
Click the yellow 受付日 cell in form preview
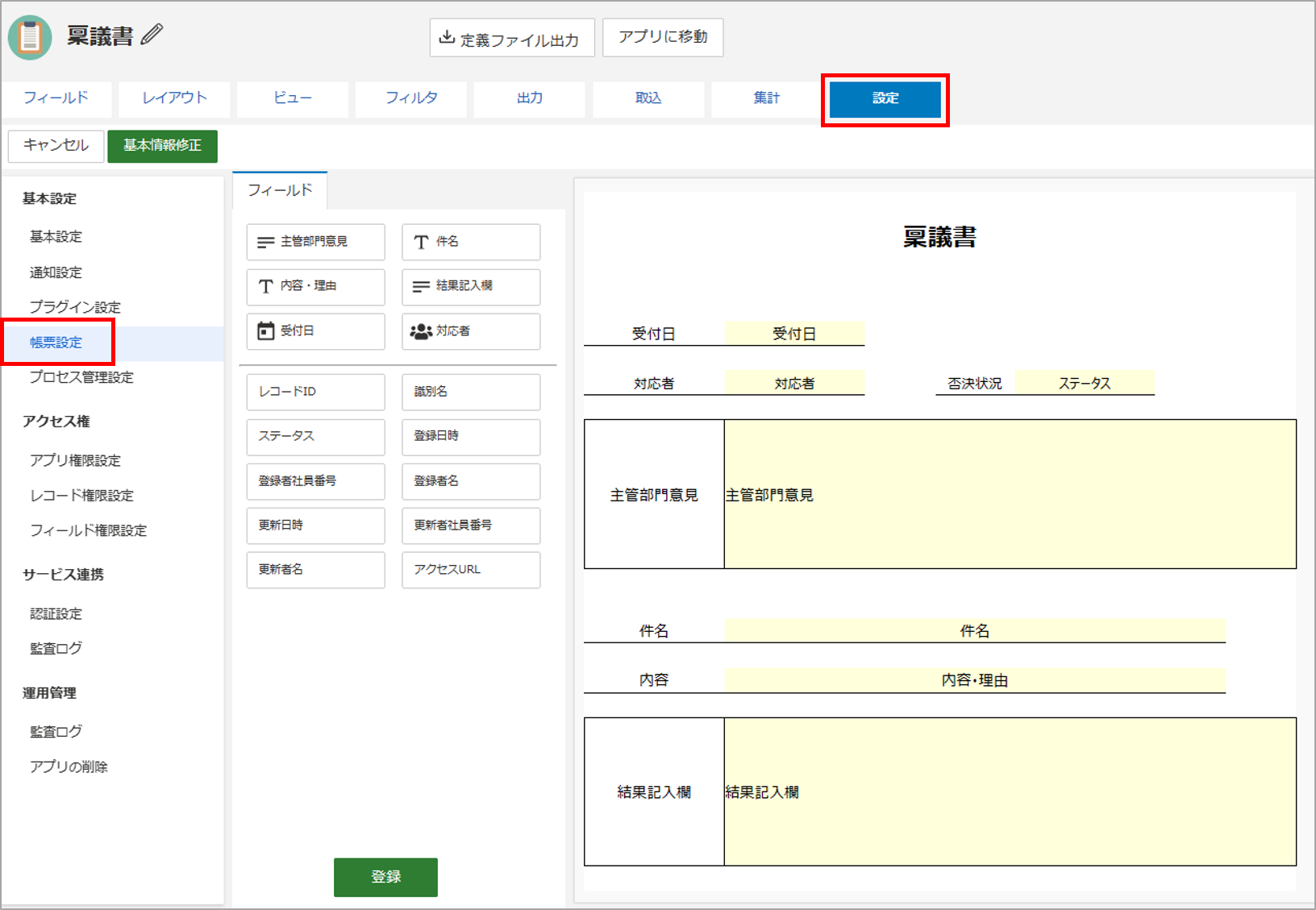(x=794, y=334)
